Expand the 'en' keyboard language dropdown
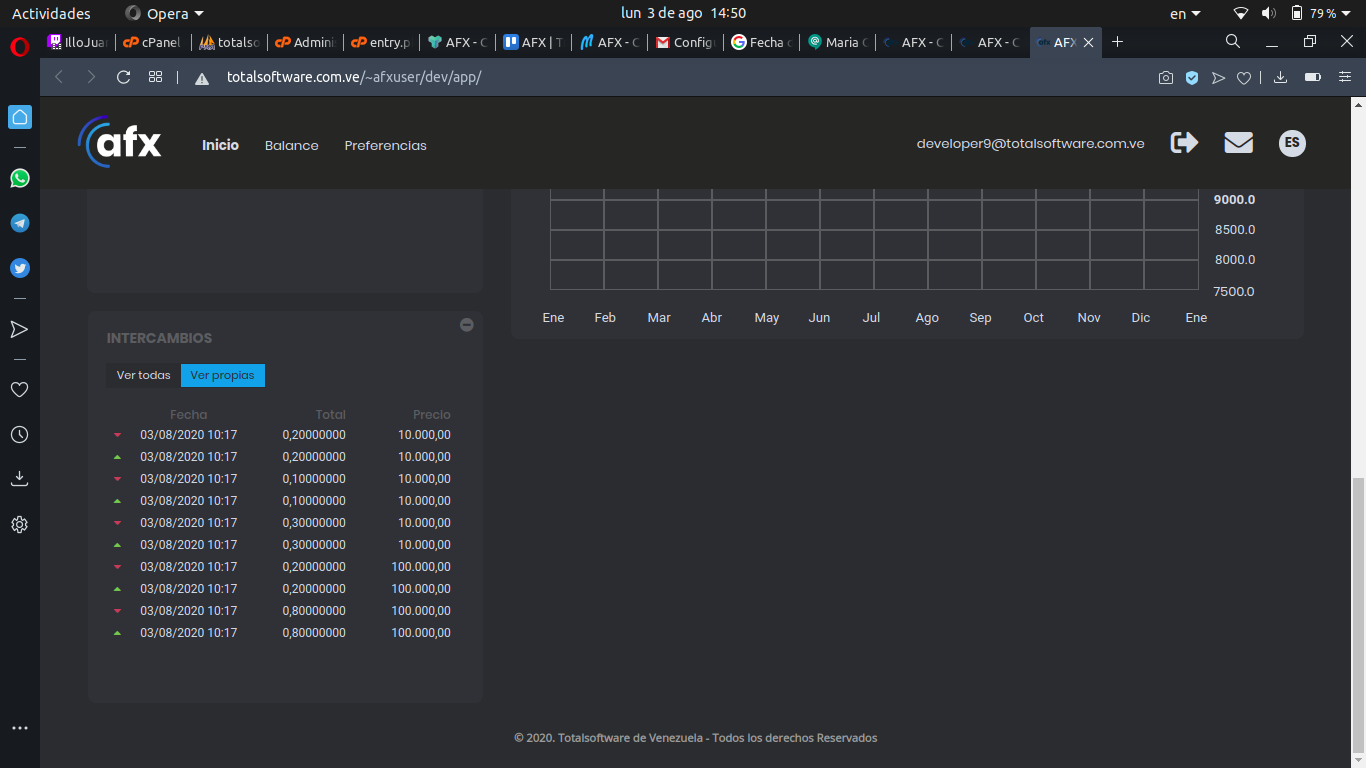 [1184, 13]
